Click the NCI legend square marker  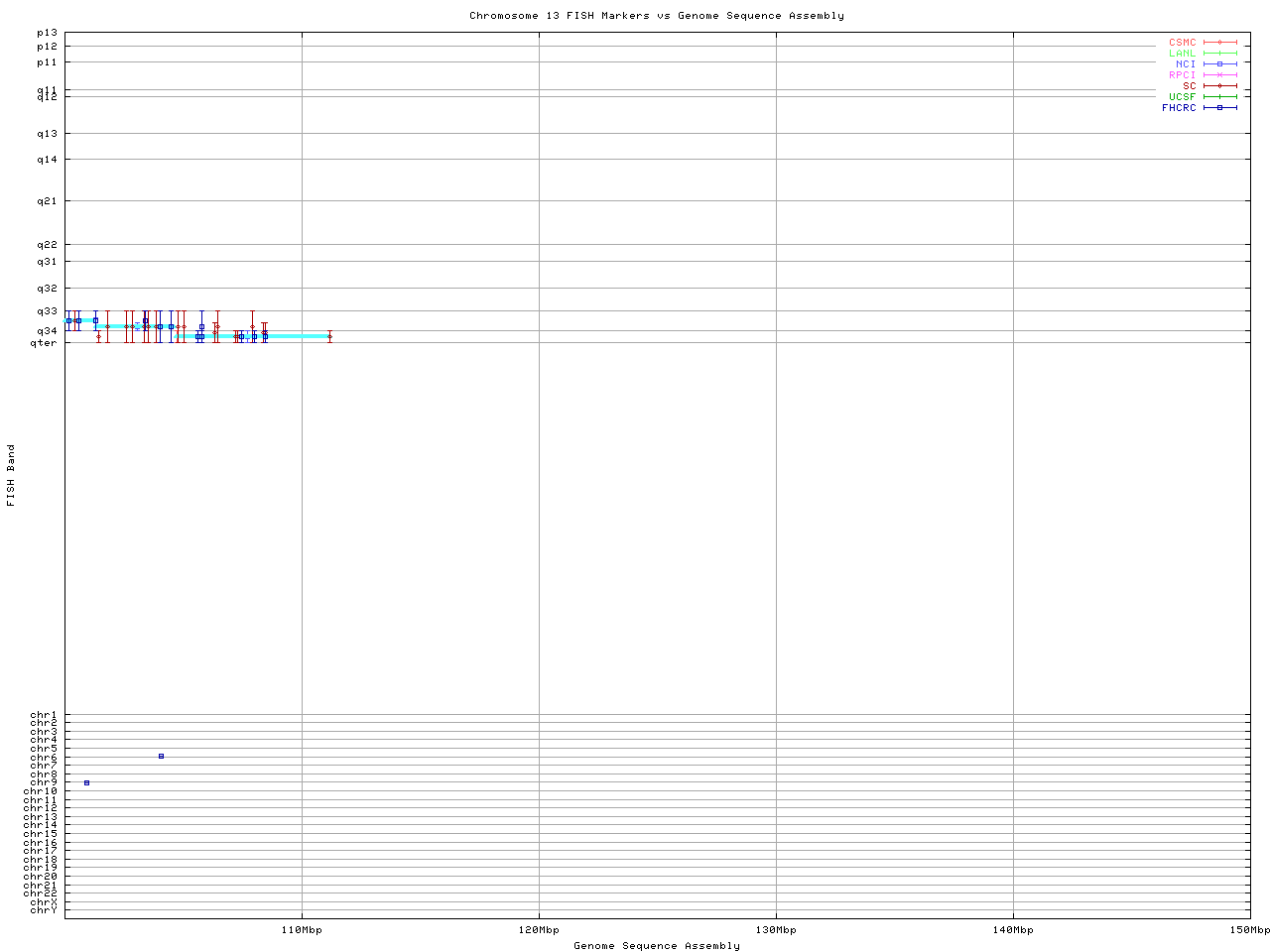(x=1219, y=64)
